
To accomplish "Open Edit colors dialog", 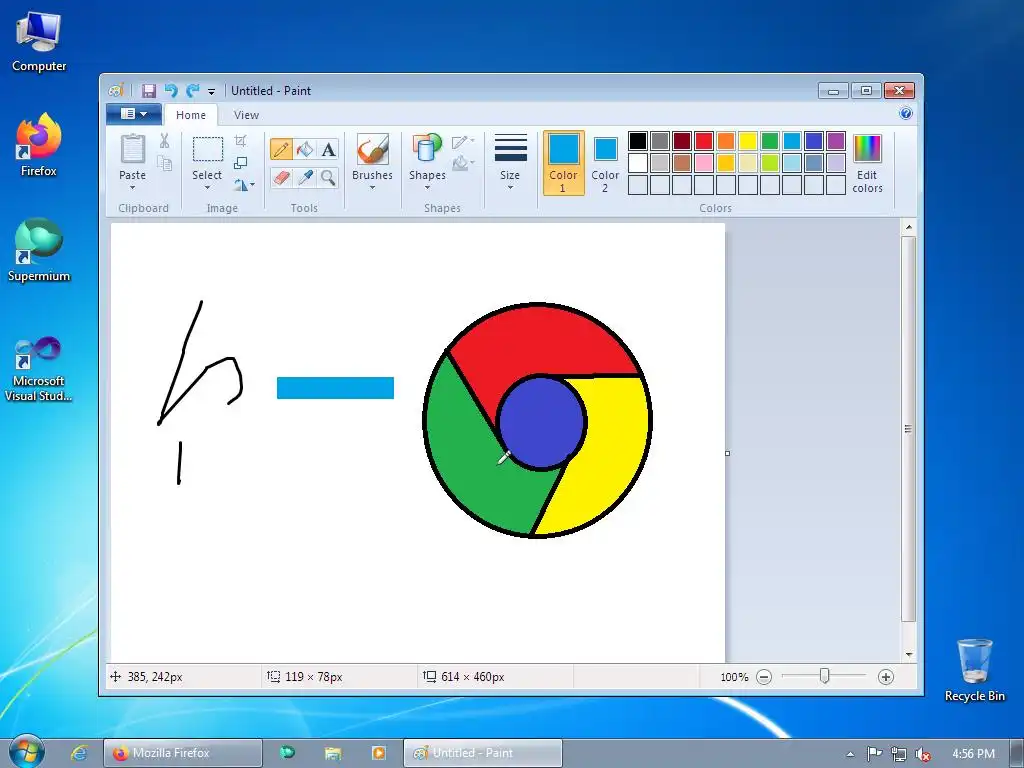I will [x=867, y=164].
